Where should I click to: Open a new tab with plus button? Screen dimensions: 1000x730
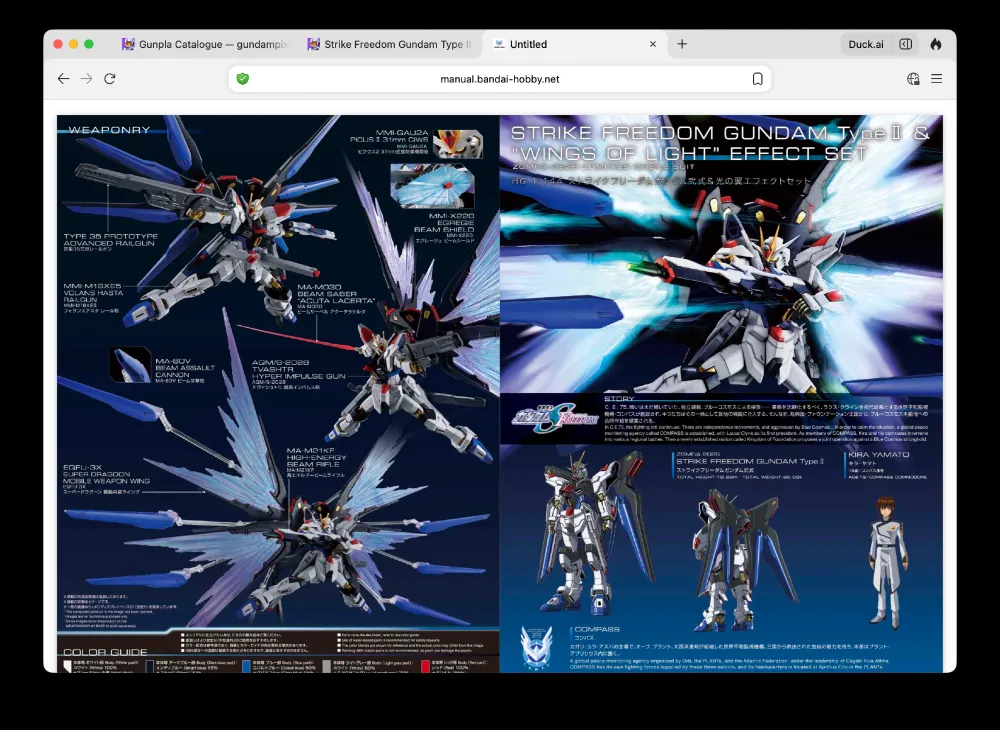pos(682,44)
